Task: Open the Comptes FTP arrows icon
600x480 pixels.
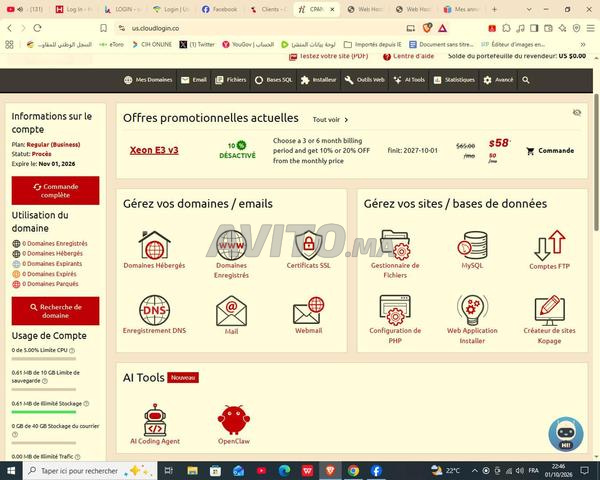Action: 549,245
